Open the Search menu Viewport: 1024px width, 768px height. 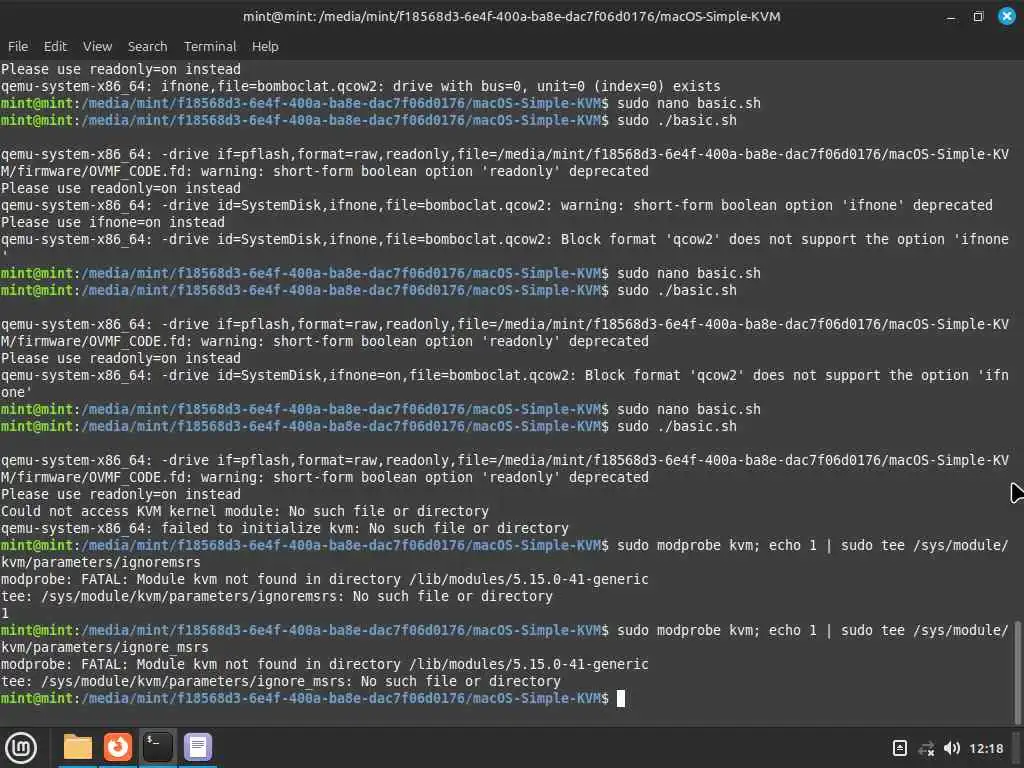(x=147, y=46)
